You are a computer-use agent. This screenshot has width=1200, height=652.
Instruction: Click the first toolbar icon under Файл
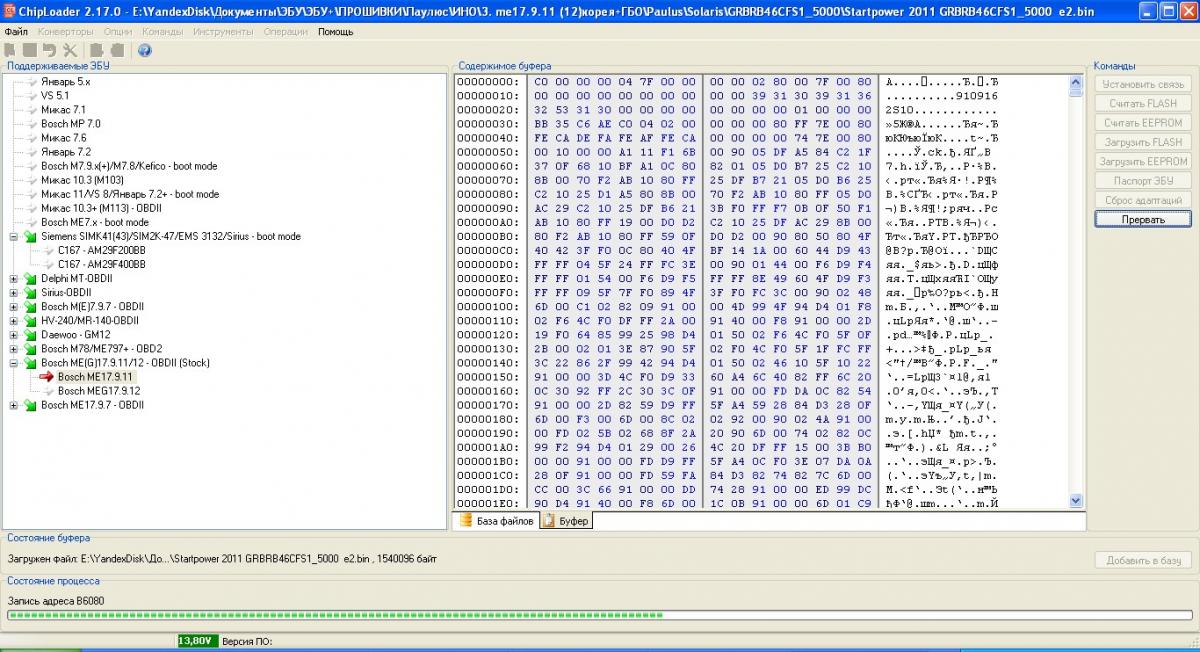tap(10, 50)
